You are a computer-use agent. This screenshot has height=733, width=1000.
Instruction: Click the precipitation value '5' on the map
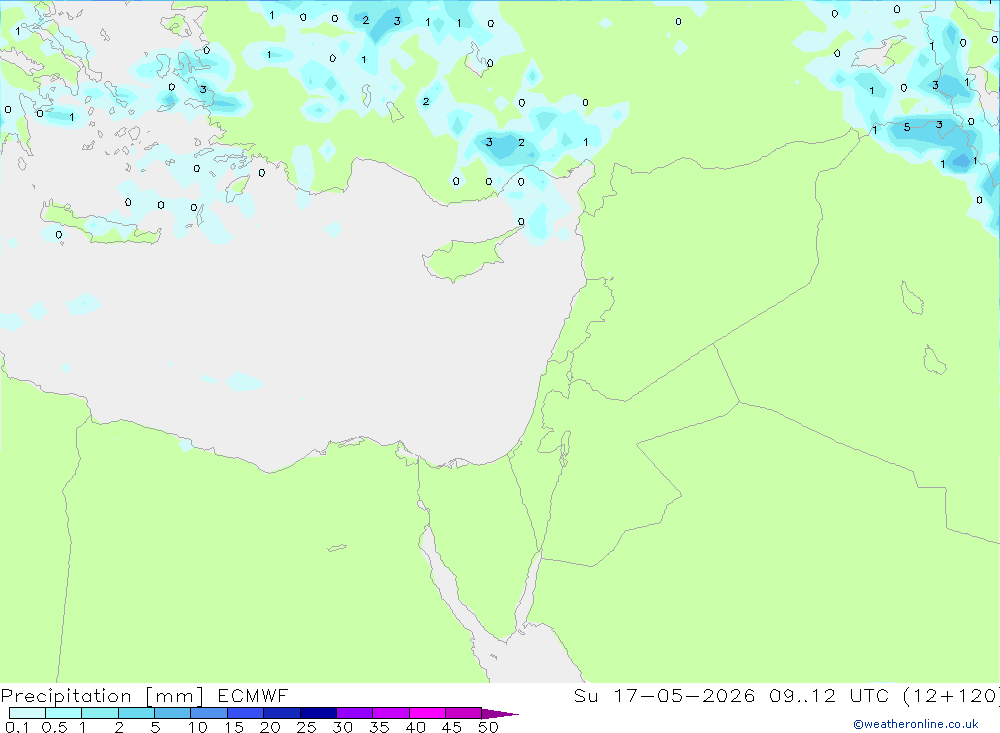906,127
